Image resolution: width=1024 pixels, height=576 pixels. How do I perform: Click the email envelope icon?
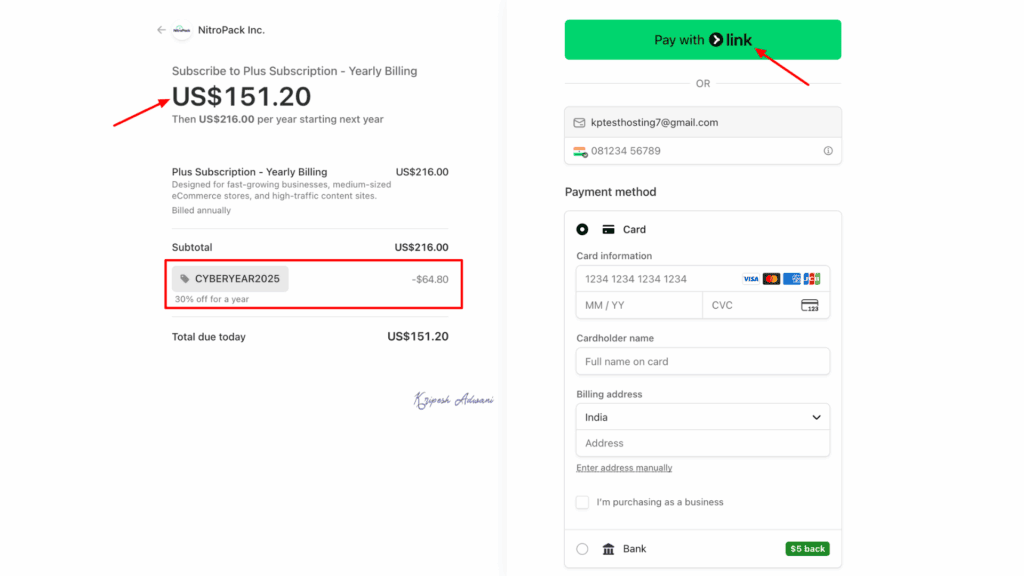point(580,122)
